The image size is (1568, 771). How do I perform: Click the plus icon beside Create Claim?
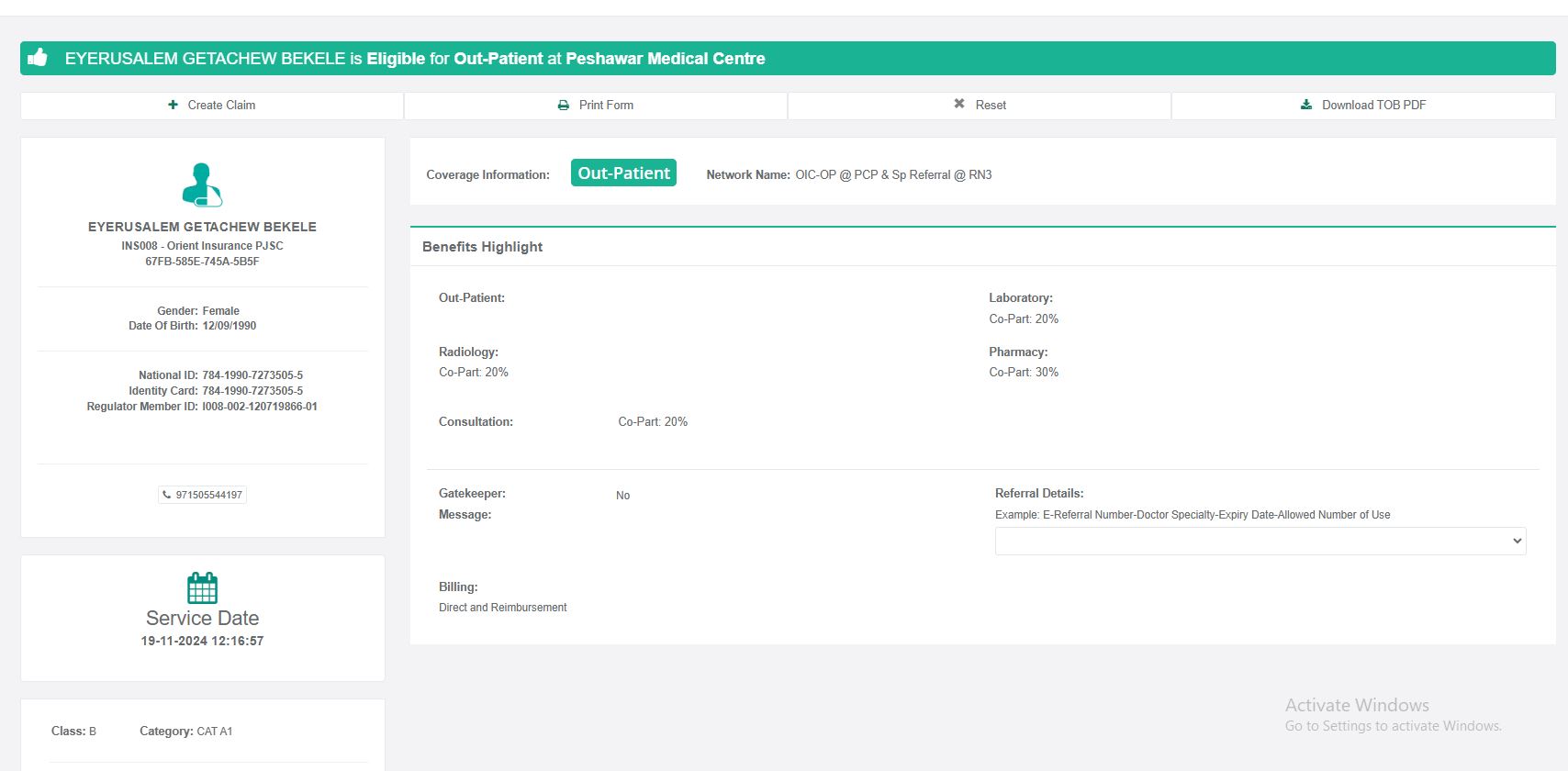click(x=173, y=105)
